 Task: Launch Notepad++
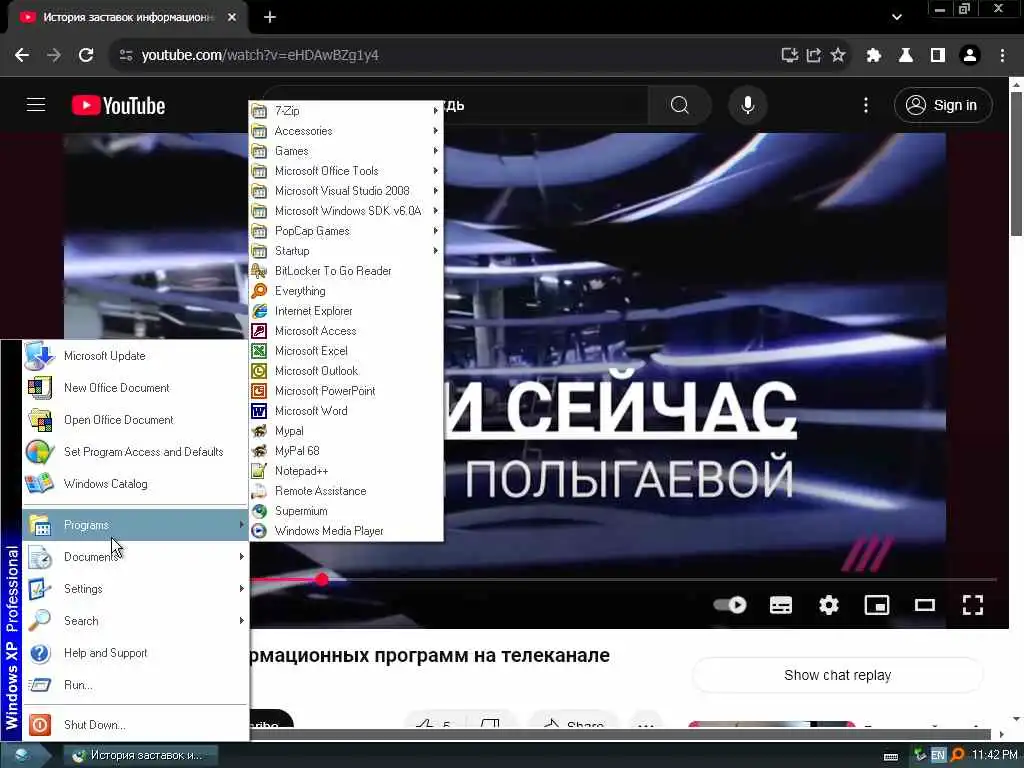click(346, 471)
